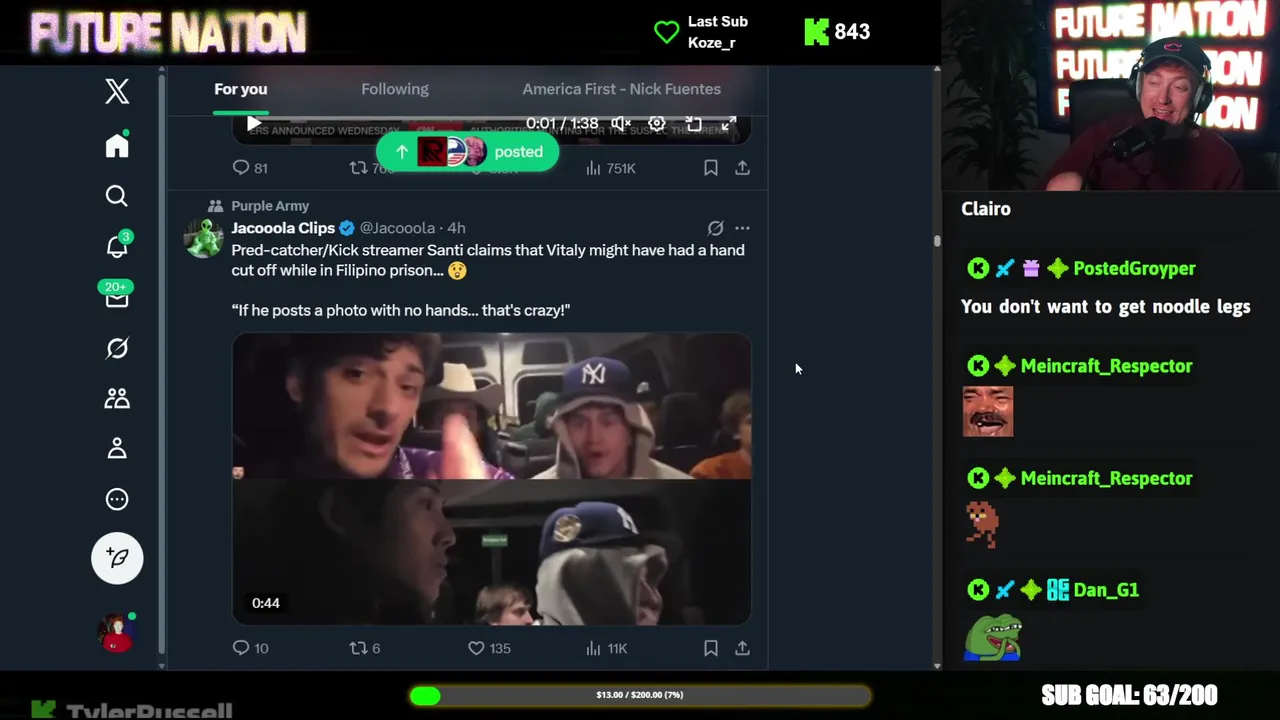The width and height of the screenshot is (1280, 720).
Task: Click Grok explain icon on Jacooola post
Action: [x=716, y=228]
